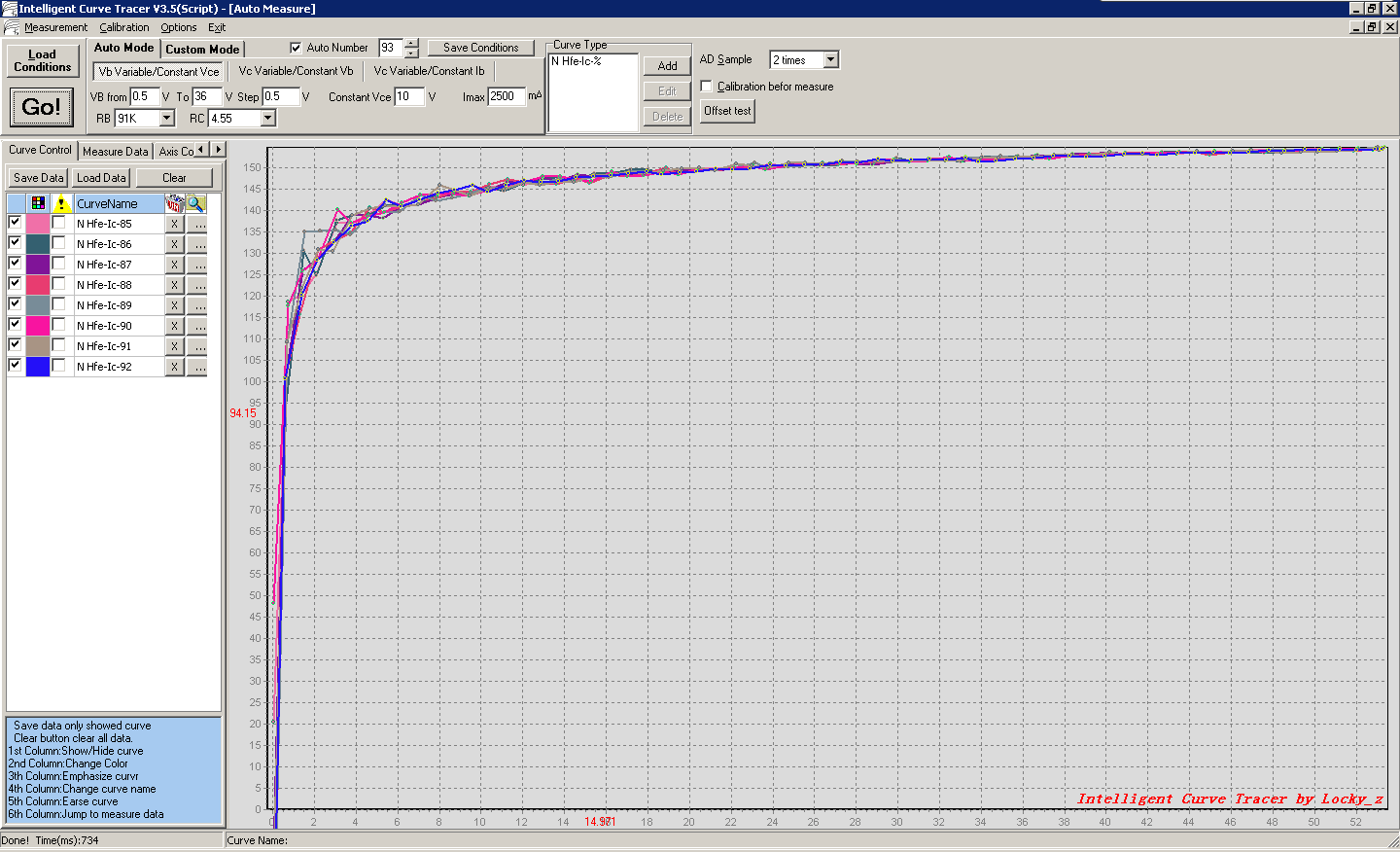The image size is (1400, 852).
Task: Erase curve N Hfe-Ic-91 with X
Action: click(x=174, y=346)
